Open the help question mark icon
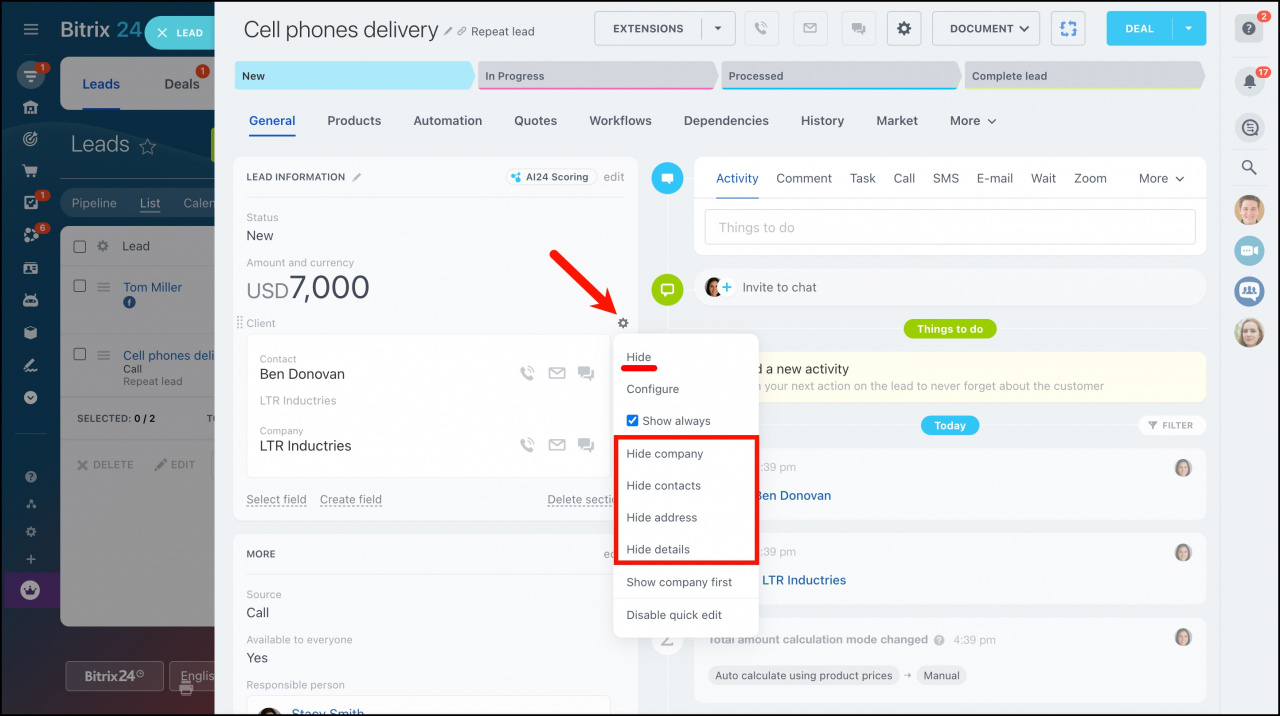This screenshot has height=716, width=1280. tap(1249, 29)
